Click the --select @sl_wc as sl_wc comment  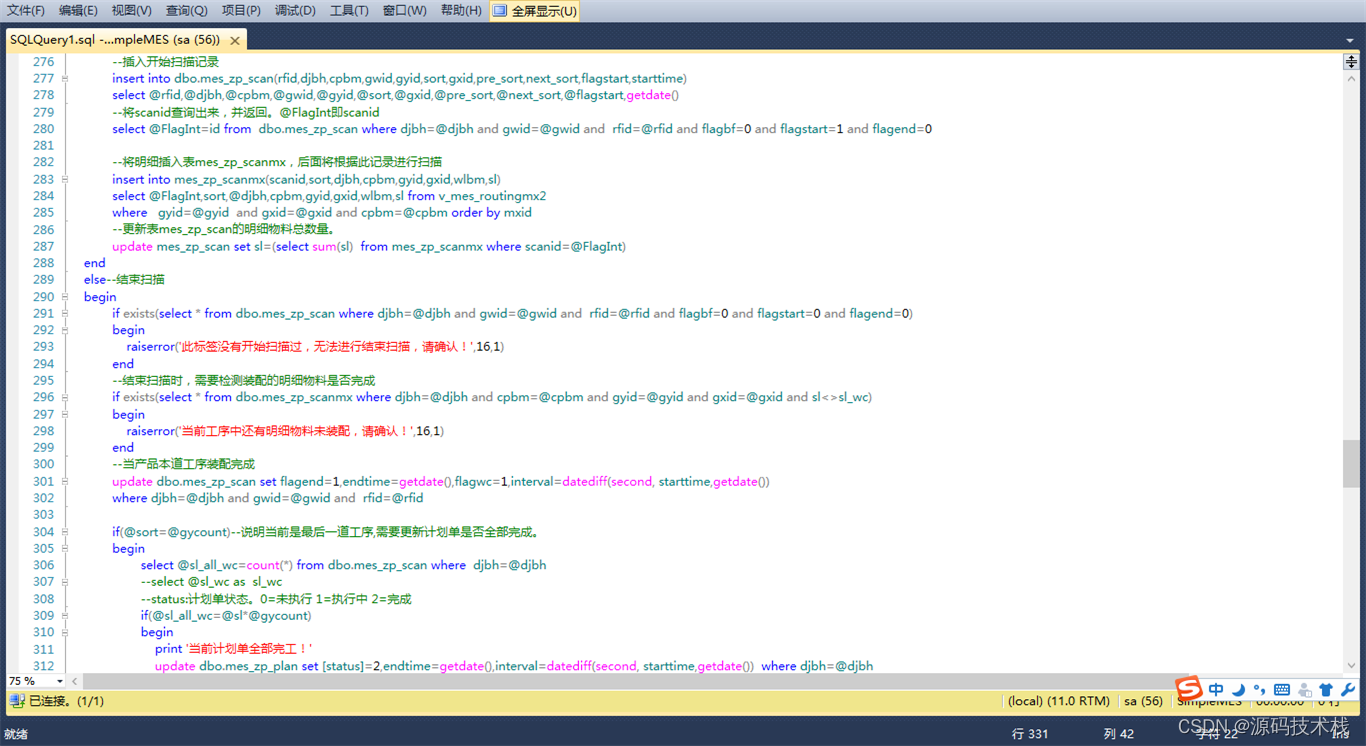[211, 582]
